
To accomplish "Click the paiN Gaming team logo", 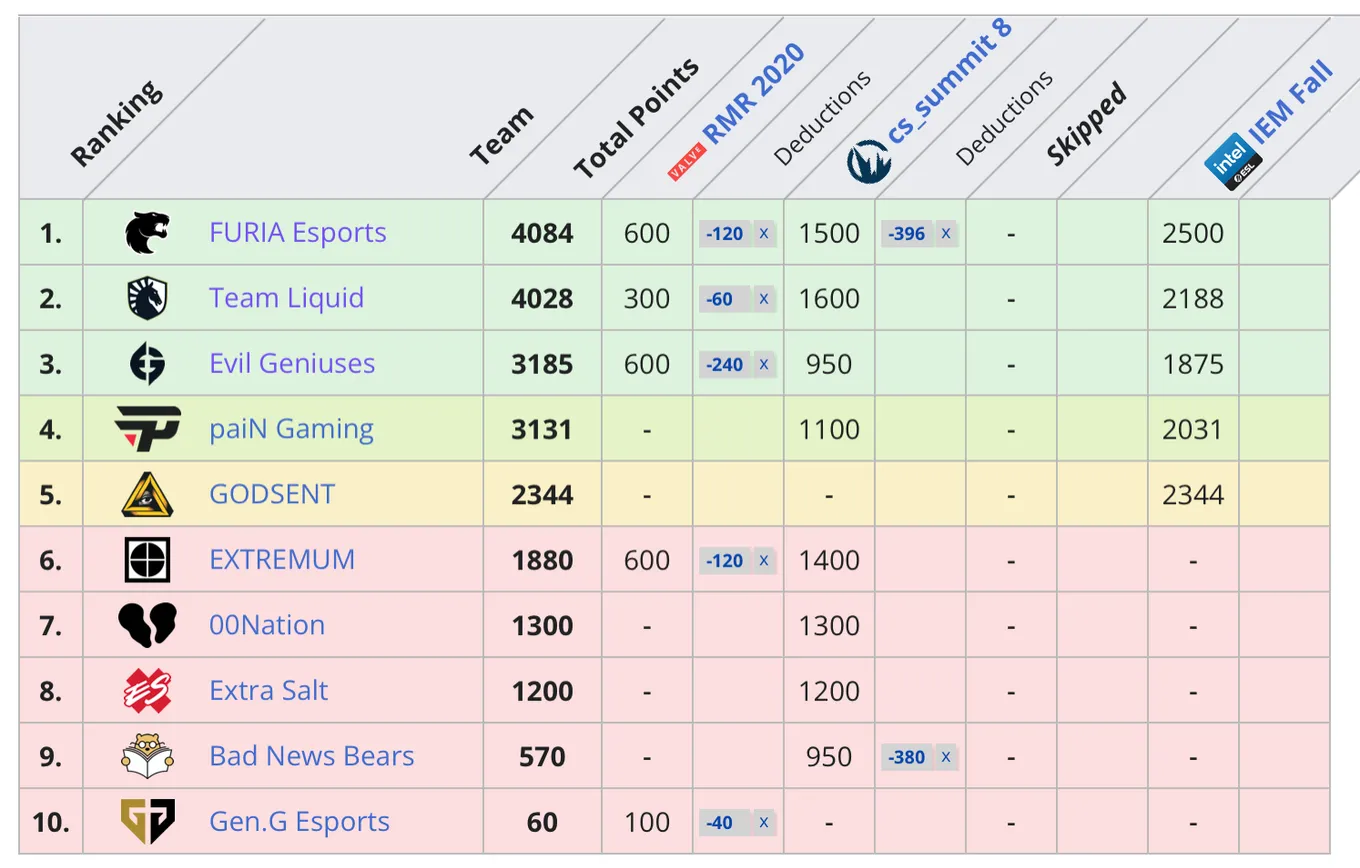I will [147, 429].
